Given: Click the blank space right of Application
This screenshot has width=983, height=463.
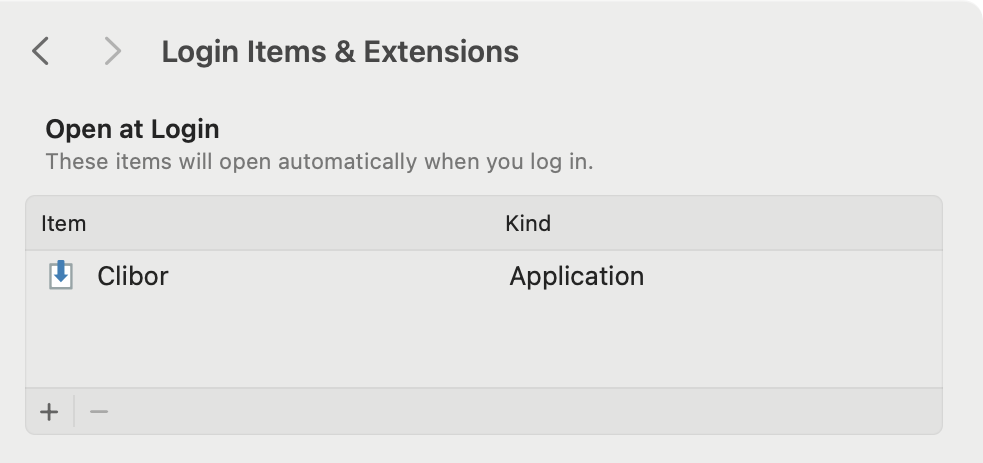Looking at the screenshot, I should click(793, 276).
